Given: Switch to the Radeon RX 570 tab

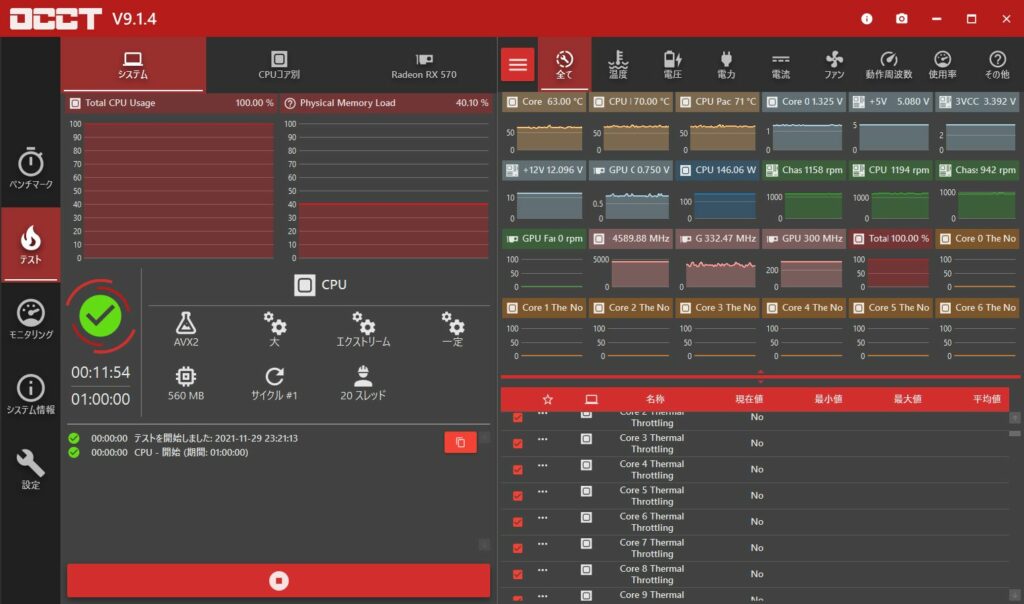Looking at the screenshot, I should [x=424, y=65].
